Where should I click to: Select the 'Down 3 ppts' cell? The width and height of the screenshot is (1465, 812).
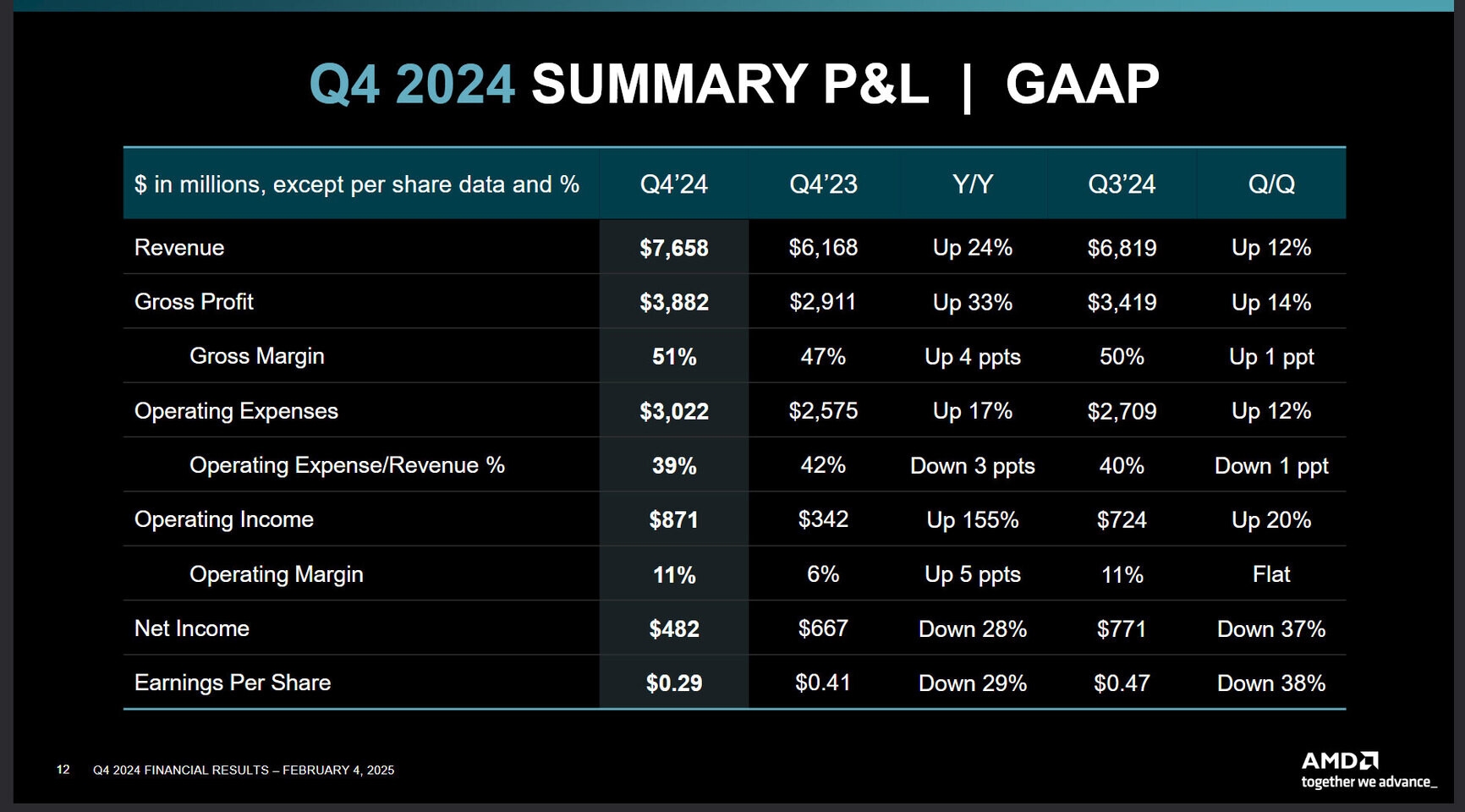(973, 466)
